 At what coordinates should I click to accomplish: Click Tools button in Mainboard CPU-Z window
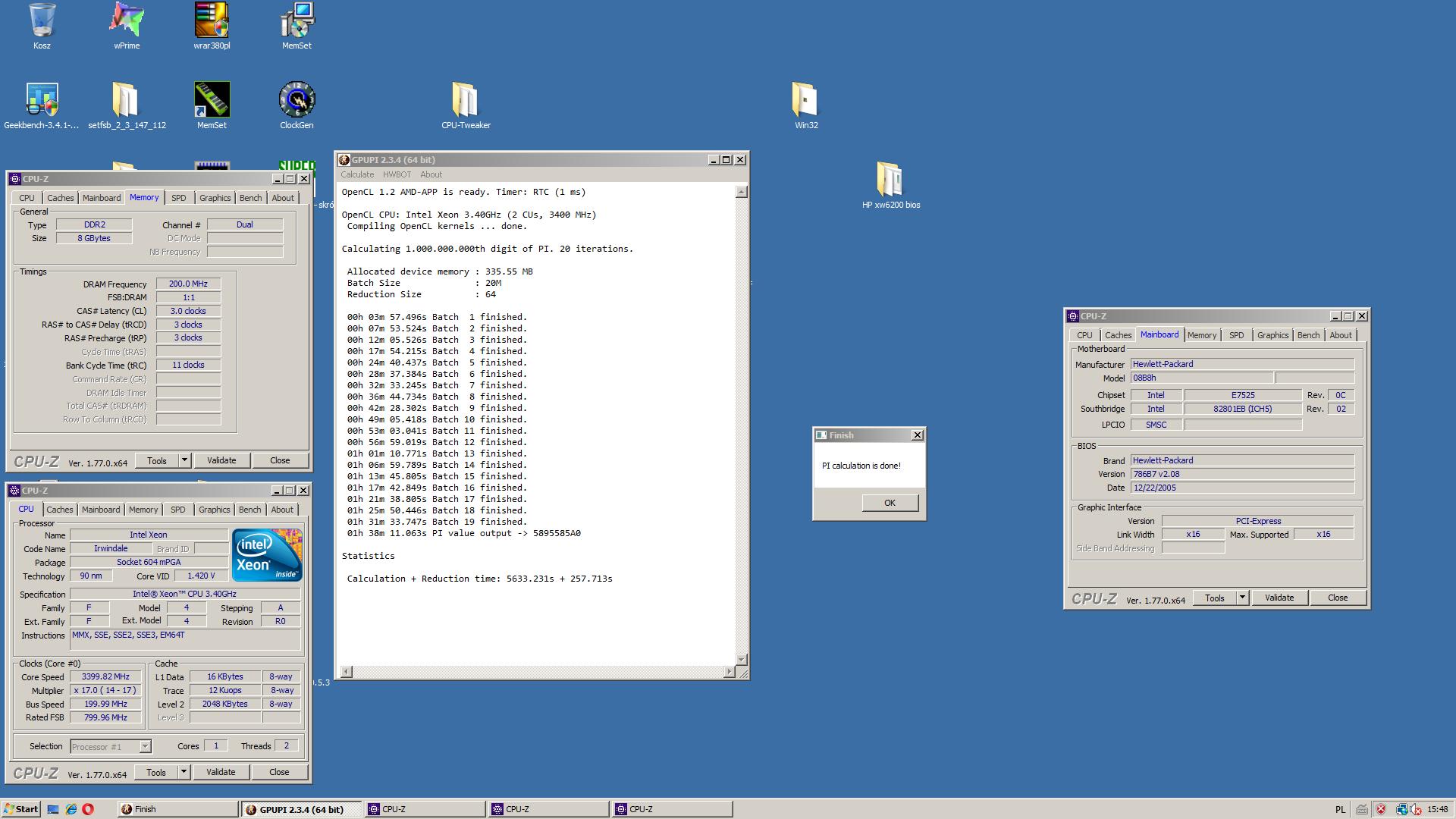1215,598
